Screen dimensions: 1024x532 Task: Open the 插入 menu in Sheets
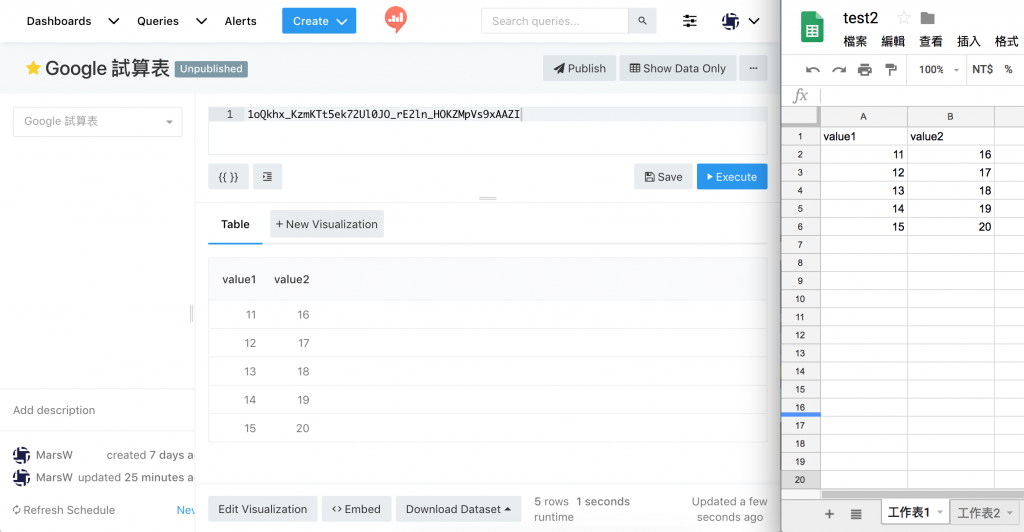point(968,42)
